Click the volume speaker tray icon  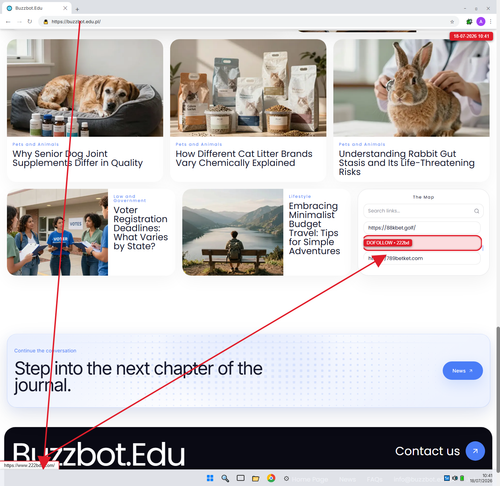[455, 478]
